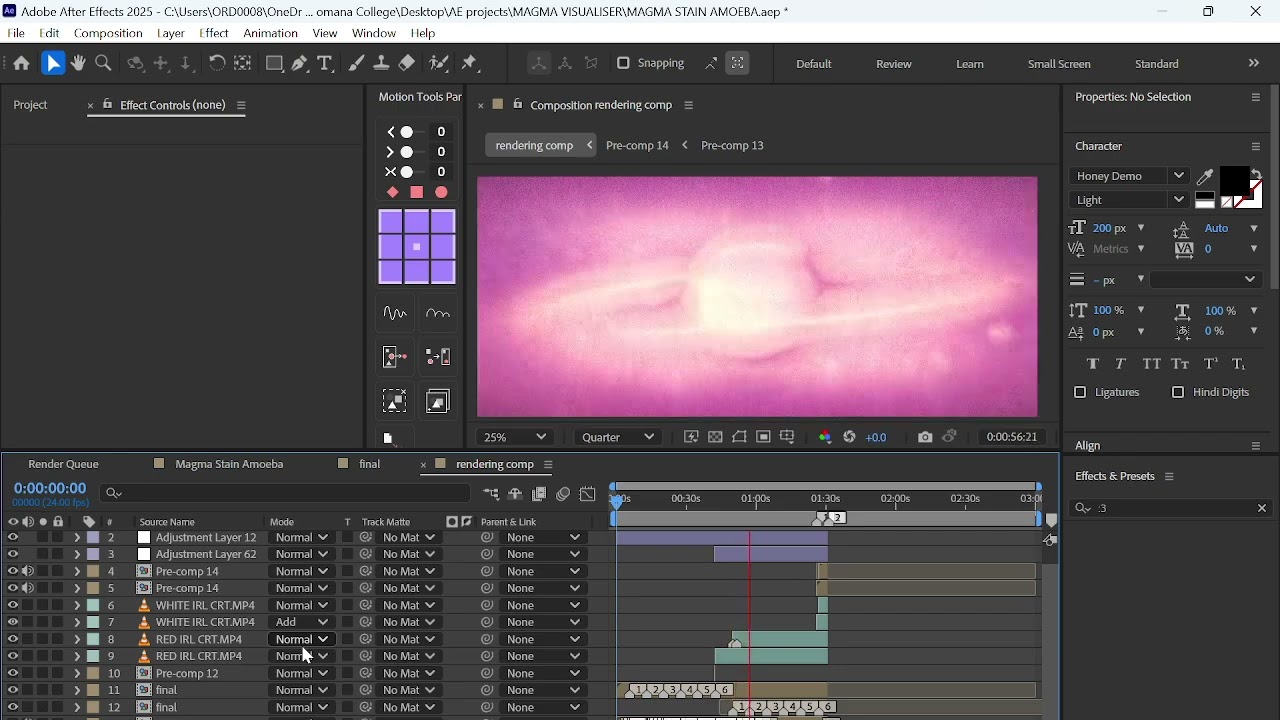The width and height of the screenshot is (1280, 720).
Task: Pick the Pen tool
Action: click(301, 64)
